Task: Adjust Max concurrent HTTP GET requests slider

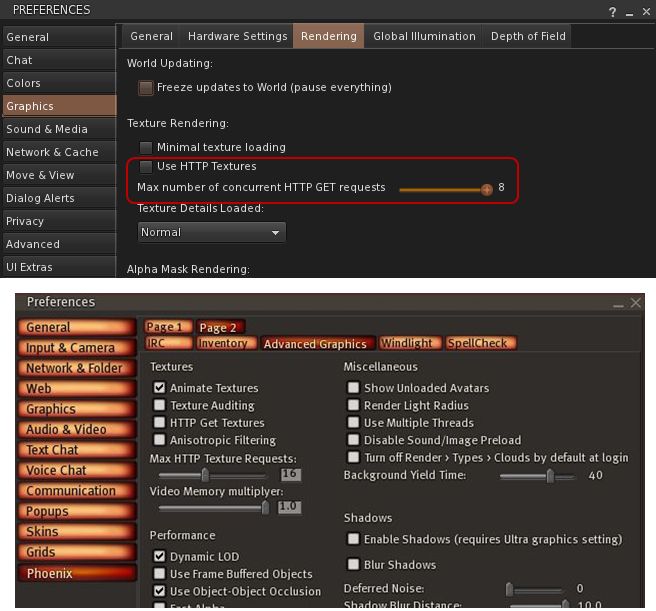Action: point(487,189)
